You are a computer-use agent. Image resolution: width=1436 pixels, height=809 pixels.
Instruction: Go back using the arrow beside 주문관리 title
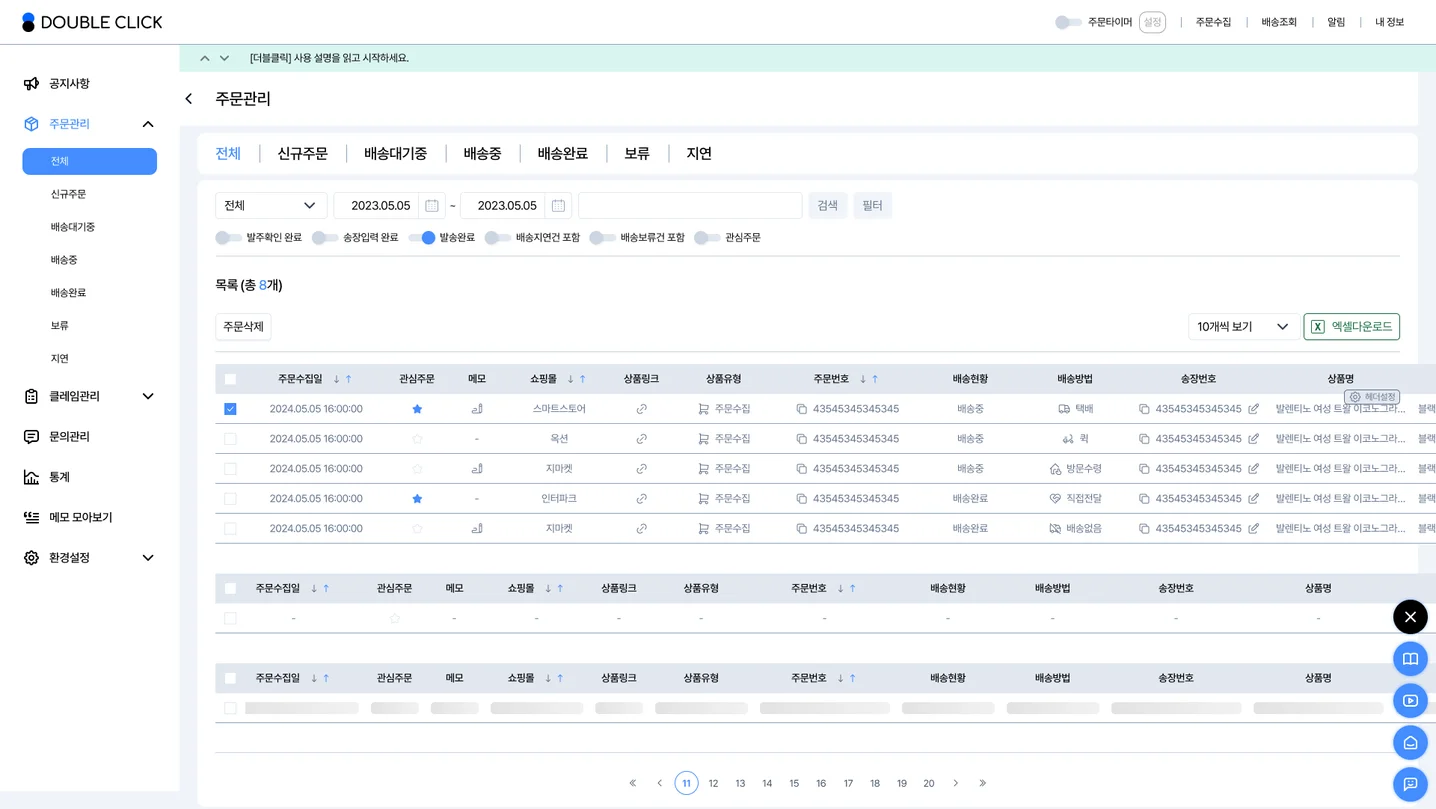click(x=189, y=99)
